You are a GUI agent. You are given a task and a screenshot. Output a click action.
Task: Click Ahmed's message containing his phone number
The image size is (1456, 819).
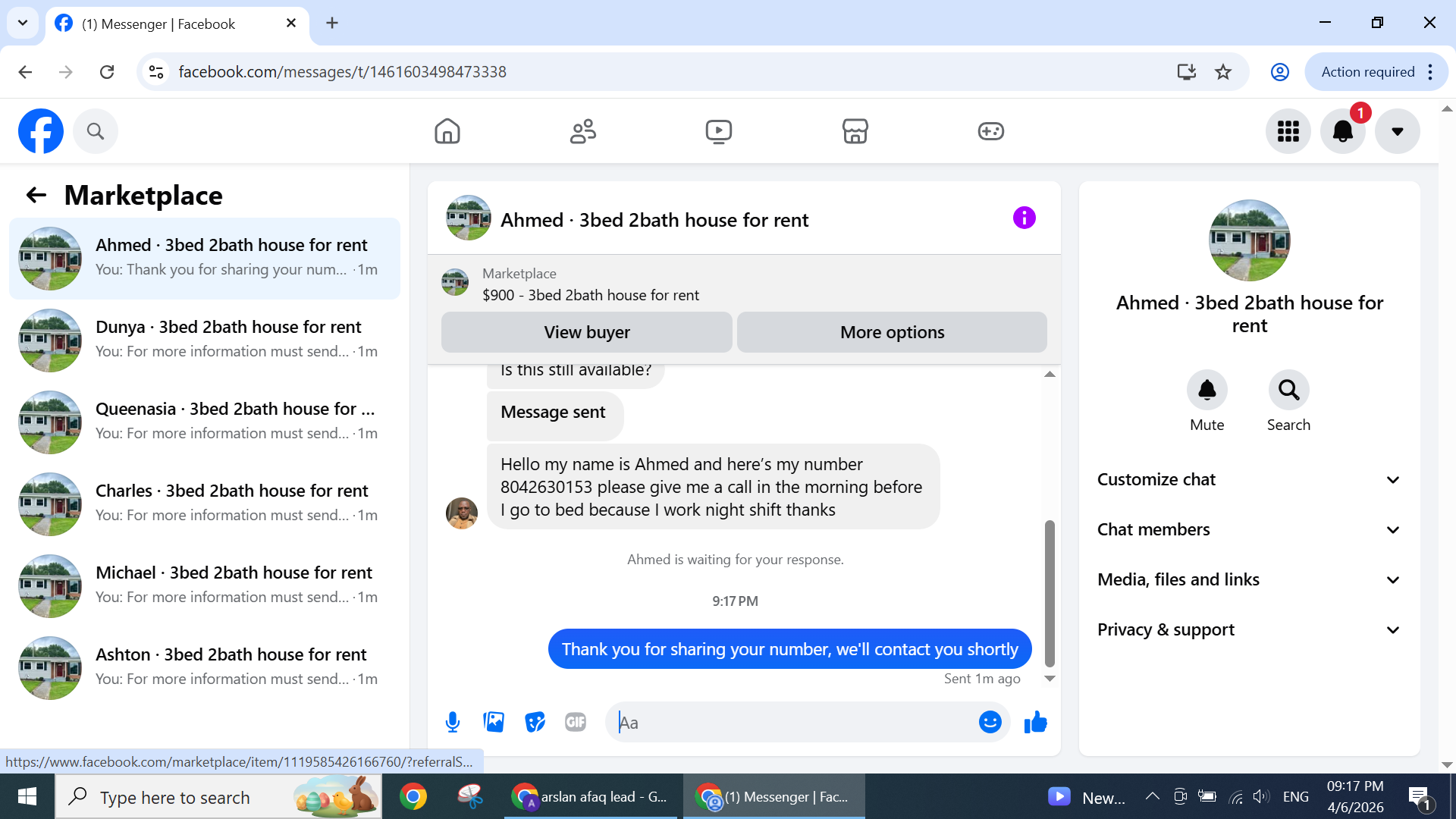[x=713, y=487]
